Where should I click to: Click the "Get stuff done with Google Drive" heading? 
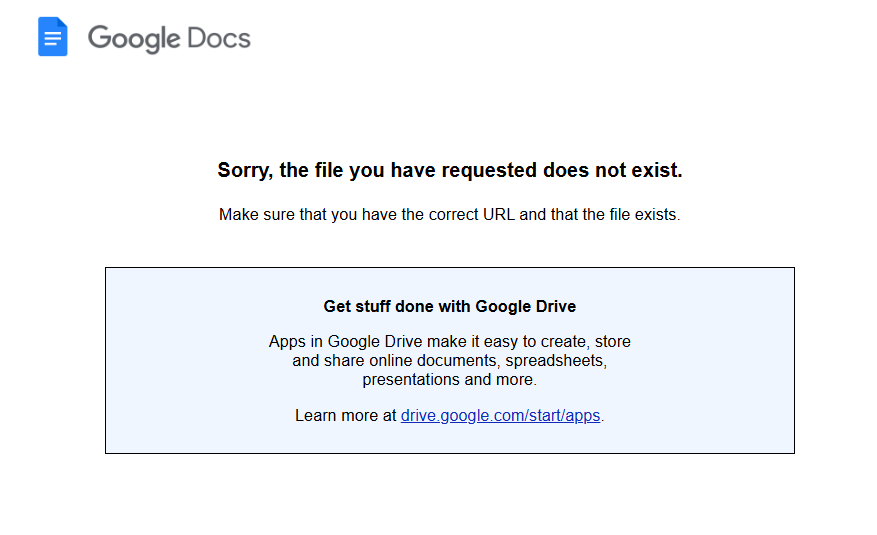coord(449,306)
